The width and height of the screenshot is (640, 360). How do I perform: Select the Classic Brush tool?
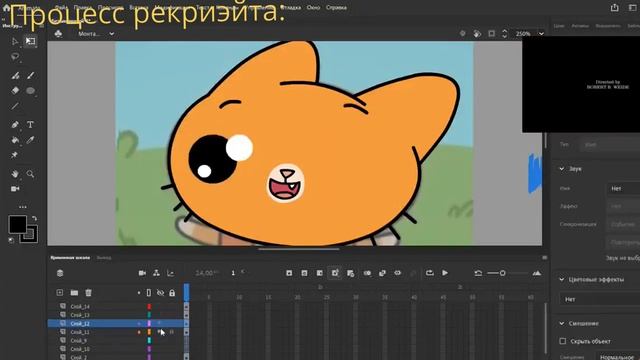(30, 75)
